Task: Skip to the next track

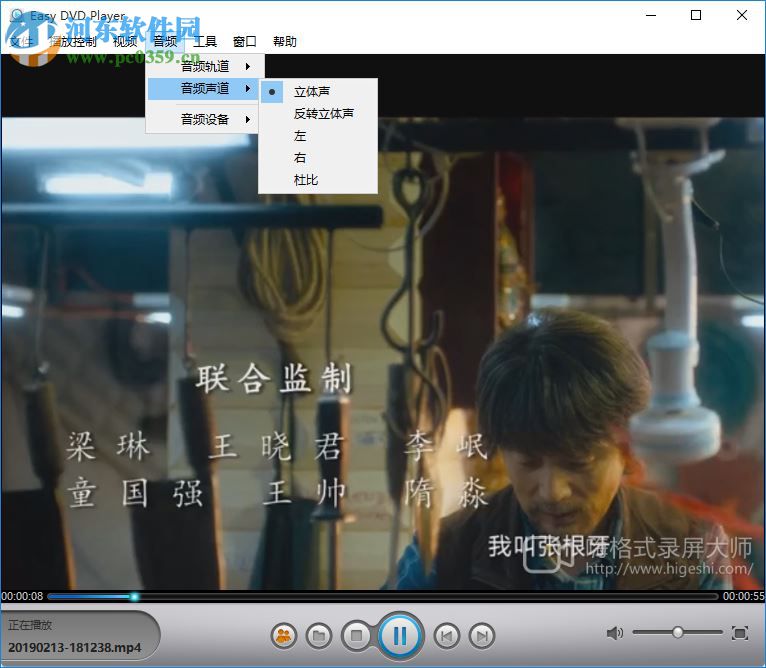Action: click(482, 636)
